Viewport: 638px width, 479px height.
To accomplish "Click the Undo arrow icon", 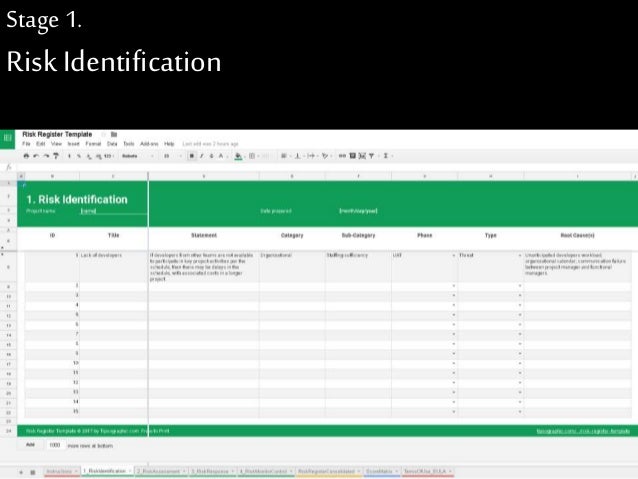I will [x=36, y=156].
